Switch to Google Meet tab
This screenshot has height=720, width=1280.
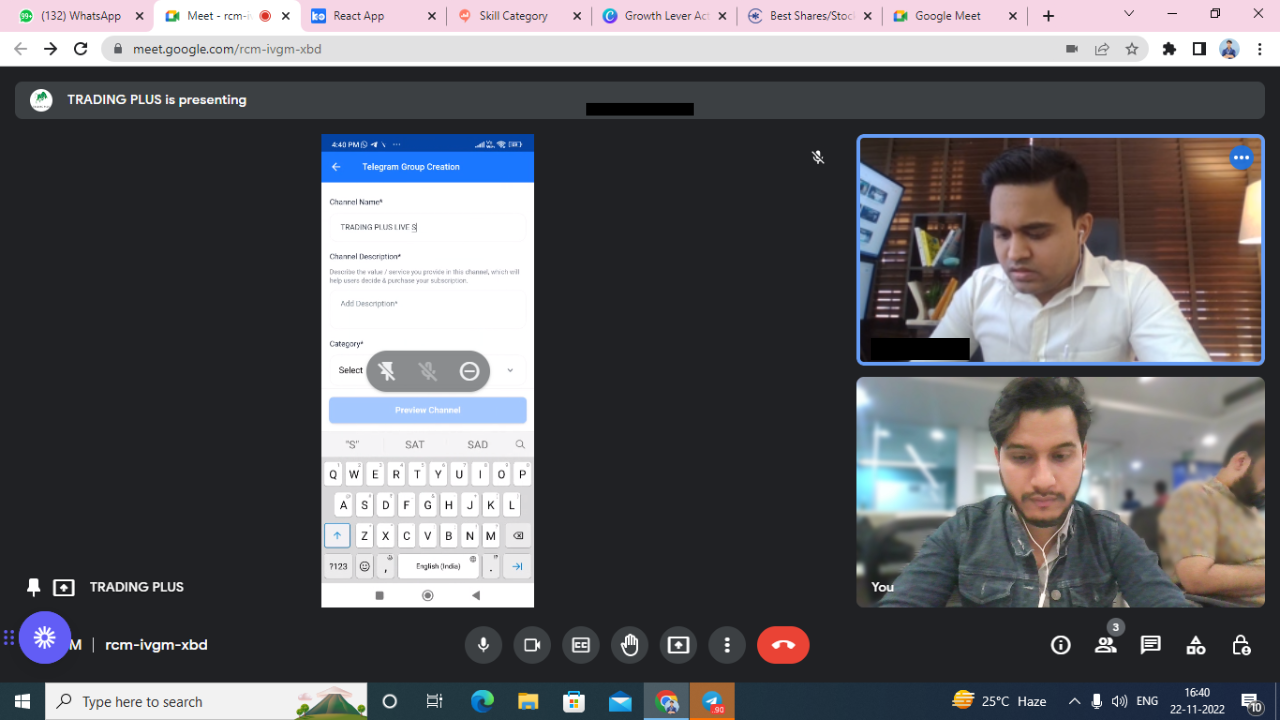coord(953,16)
